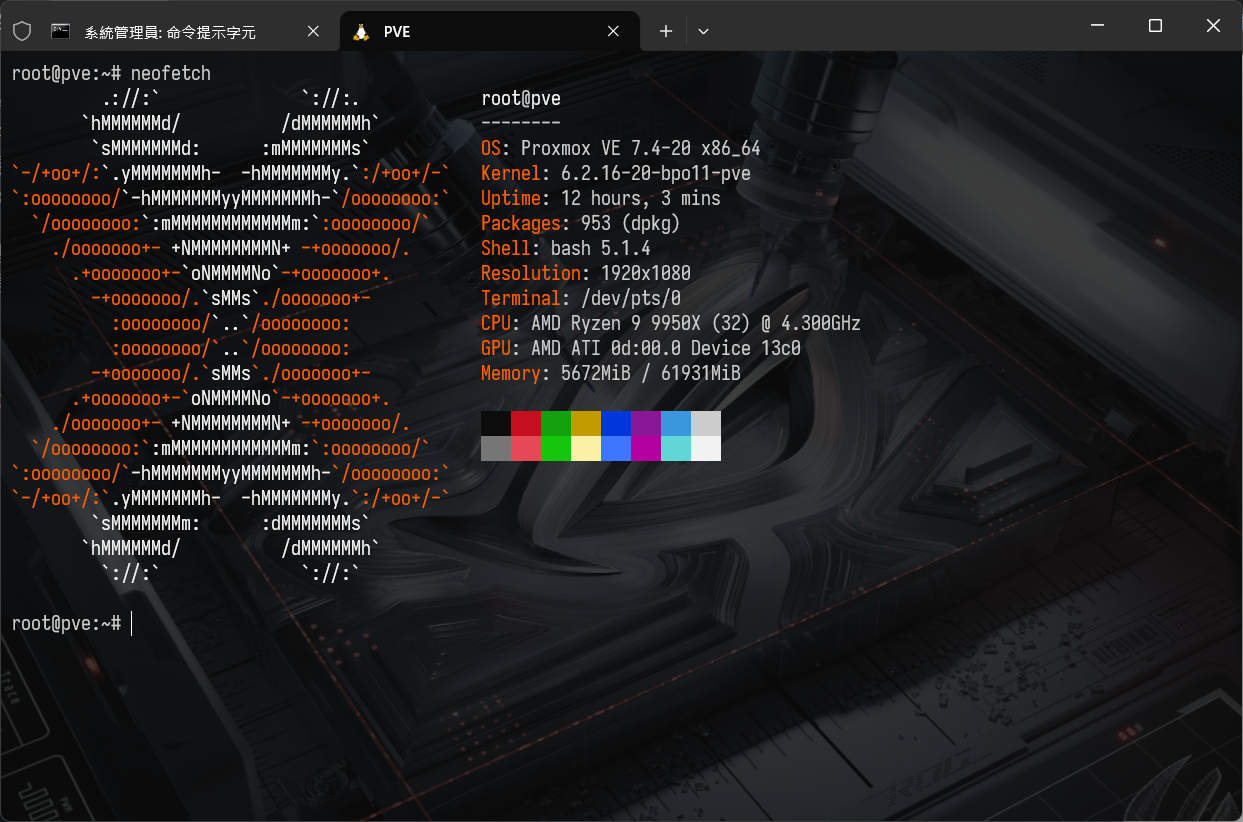Close the 命令提示字元 tab
Screen dimensions: 1243x822
[313, 32]
